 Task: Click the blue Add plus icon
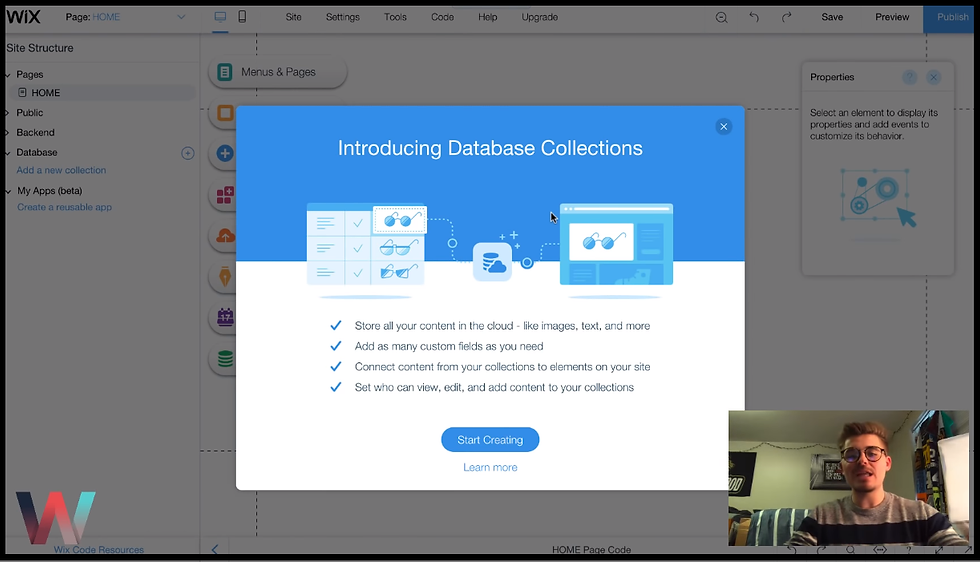pyautogui.click(x=225, y=153)
